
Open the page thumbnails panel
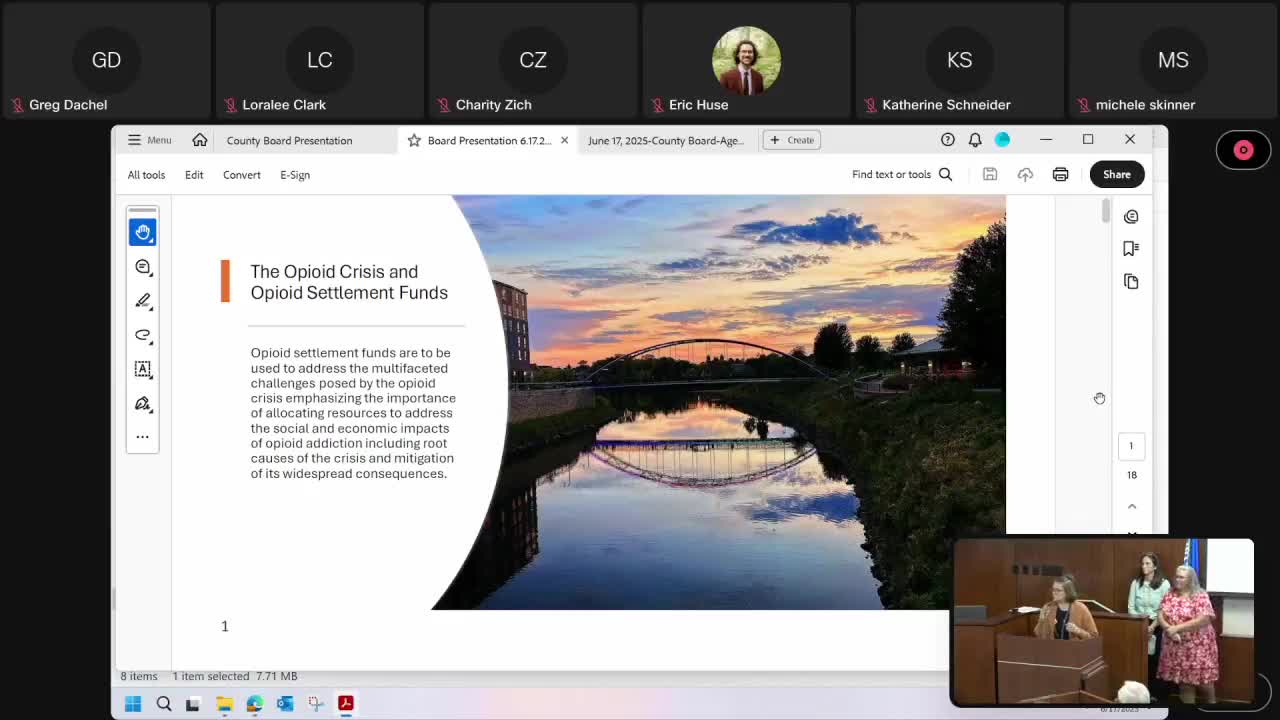click(x=1131, y=282)
